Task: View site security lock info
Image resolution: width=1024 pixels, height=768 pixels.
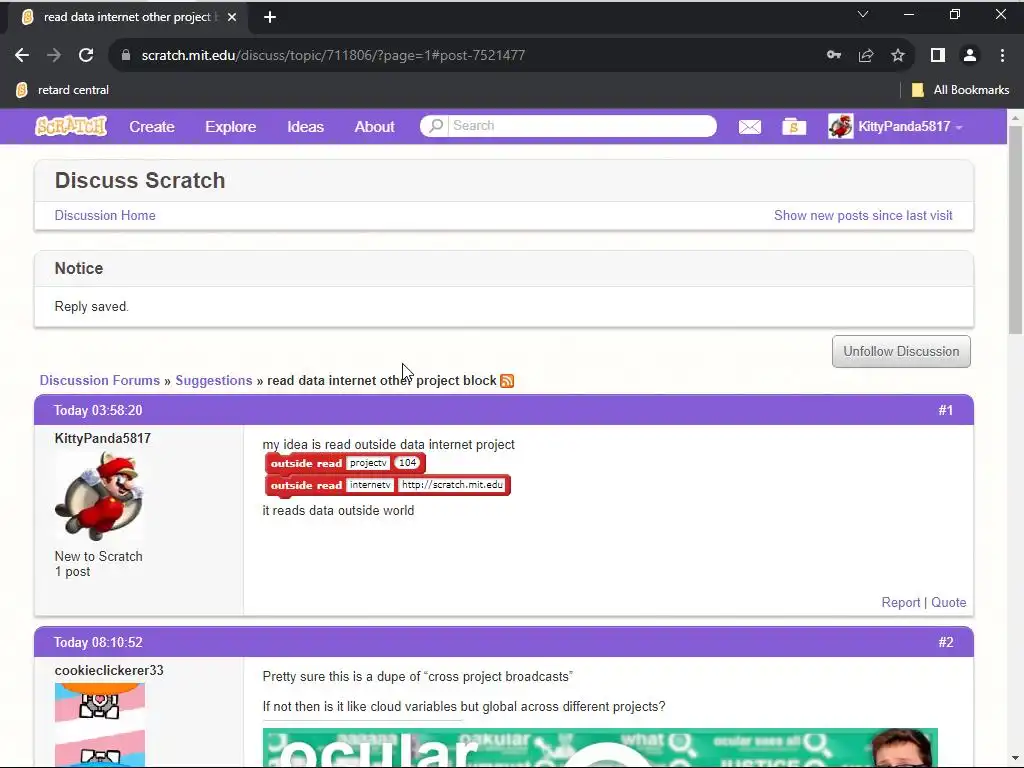Action: (125, 56)
